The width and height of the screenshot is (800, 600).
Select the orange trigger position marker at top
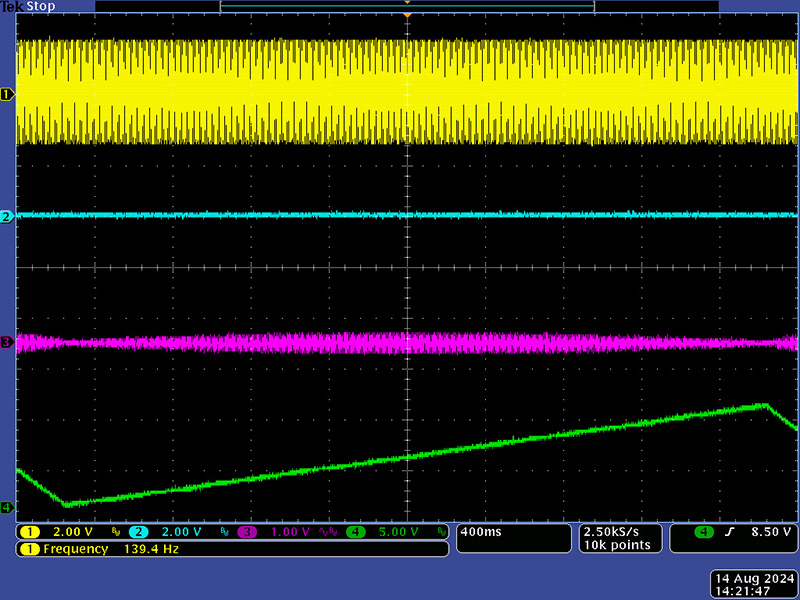[407, 16]
